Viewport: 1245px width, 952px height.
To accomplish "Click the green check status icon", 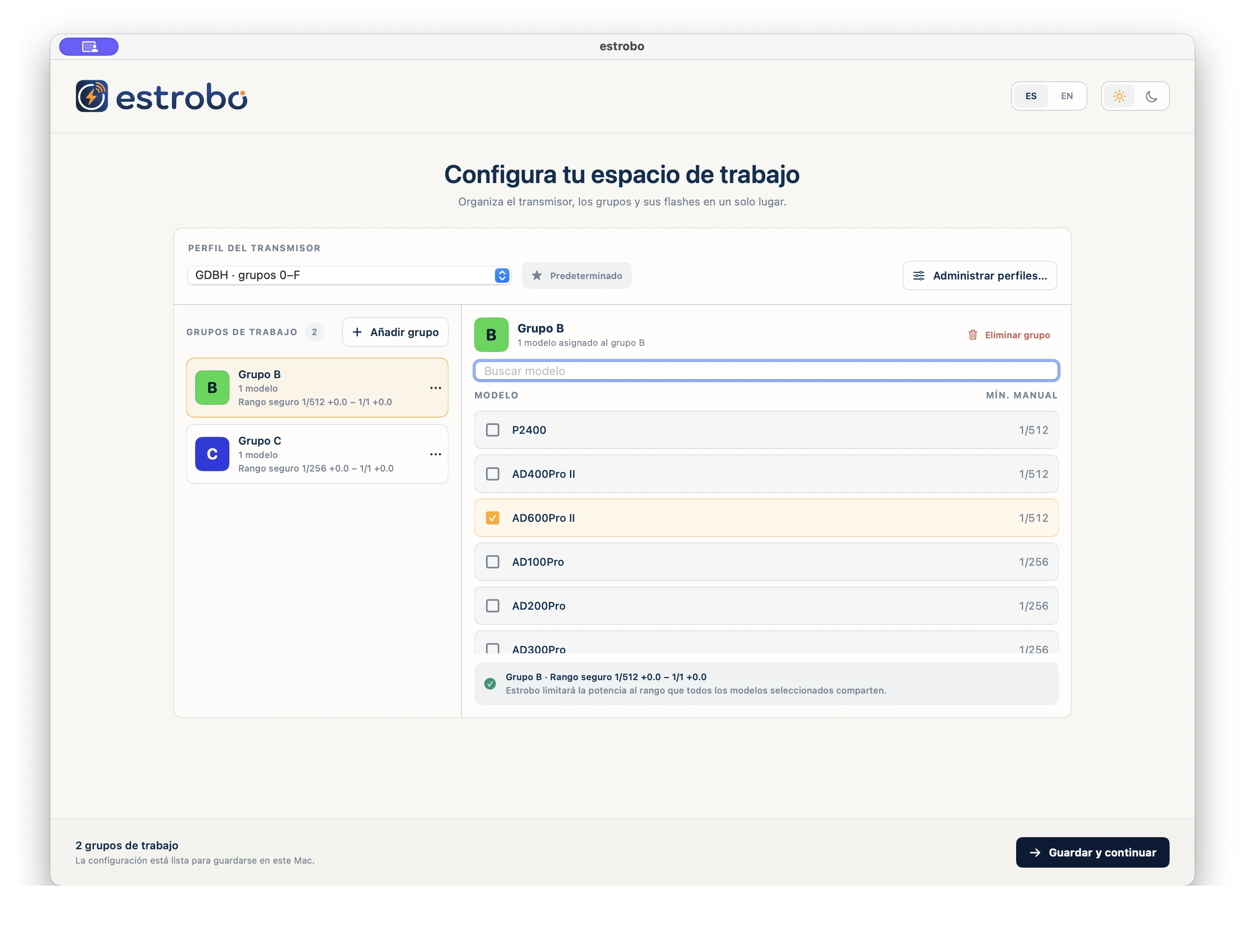I will point(490,684).
